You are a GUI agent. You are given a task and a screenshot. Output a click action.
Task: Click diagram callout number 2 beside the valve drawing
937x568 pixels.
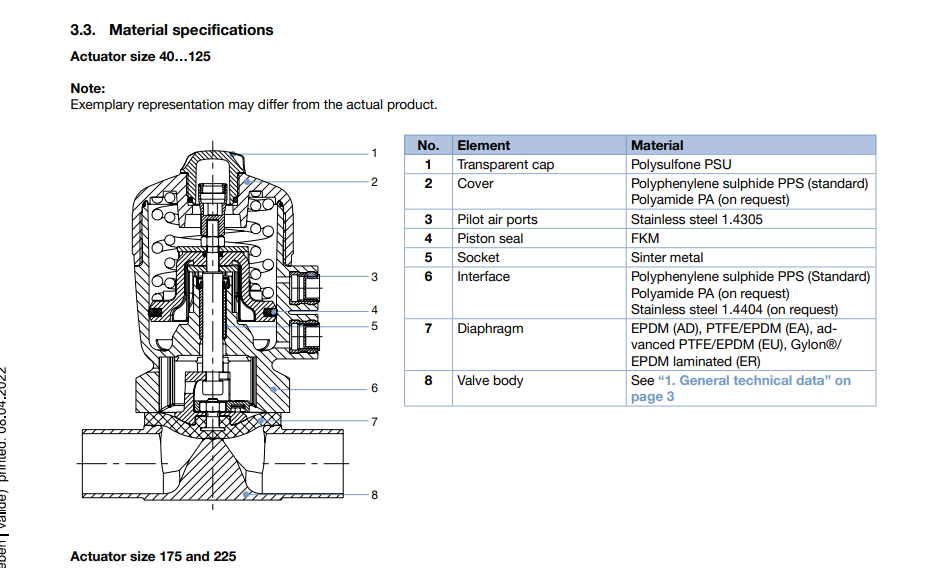point(374,182)
